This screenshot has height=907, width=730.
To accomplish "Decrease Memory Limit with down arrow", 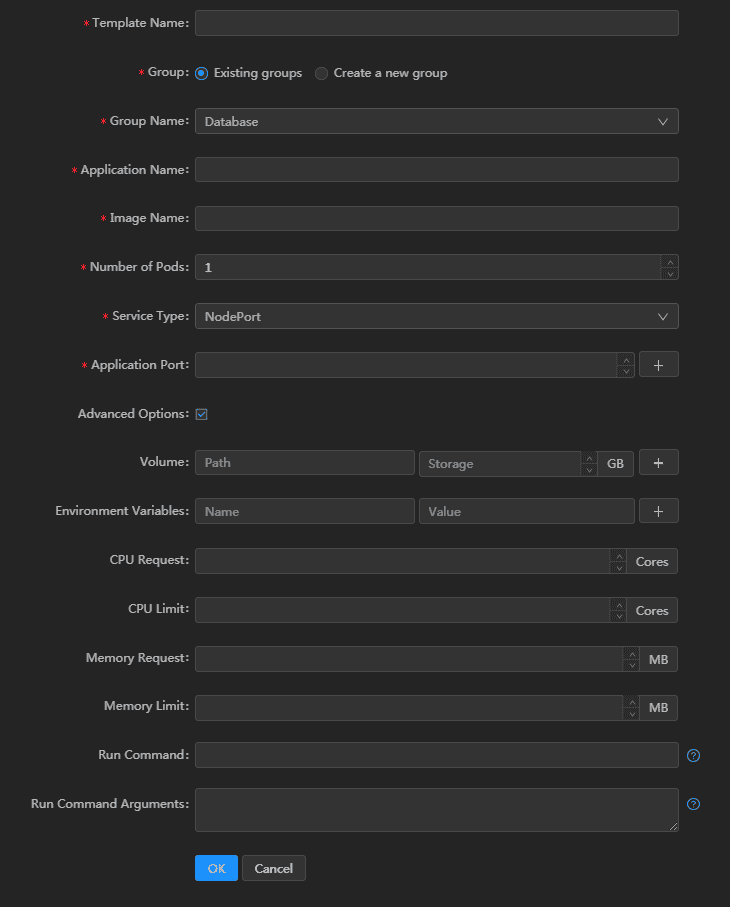I will [632, 714].
